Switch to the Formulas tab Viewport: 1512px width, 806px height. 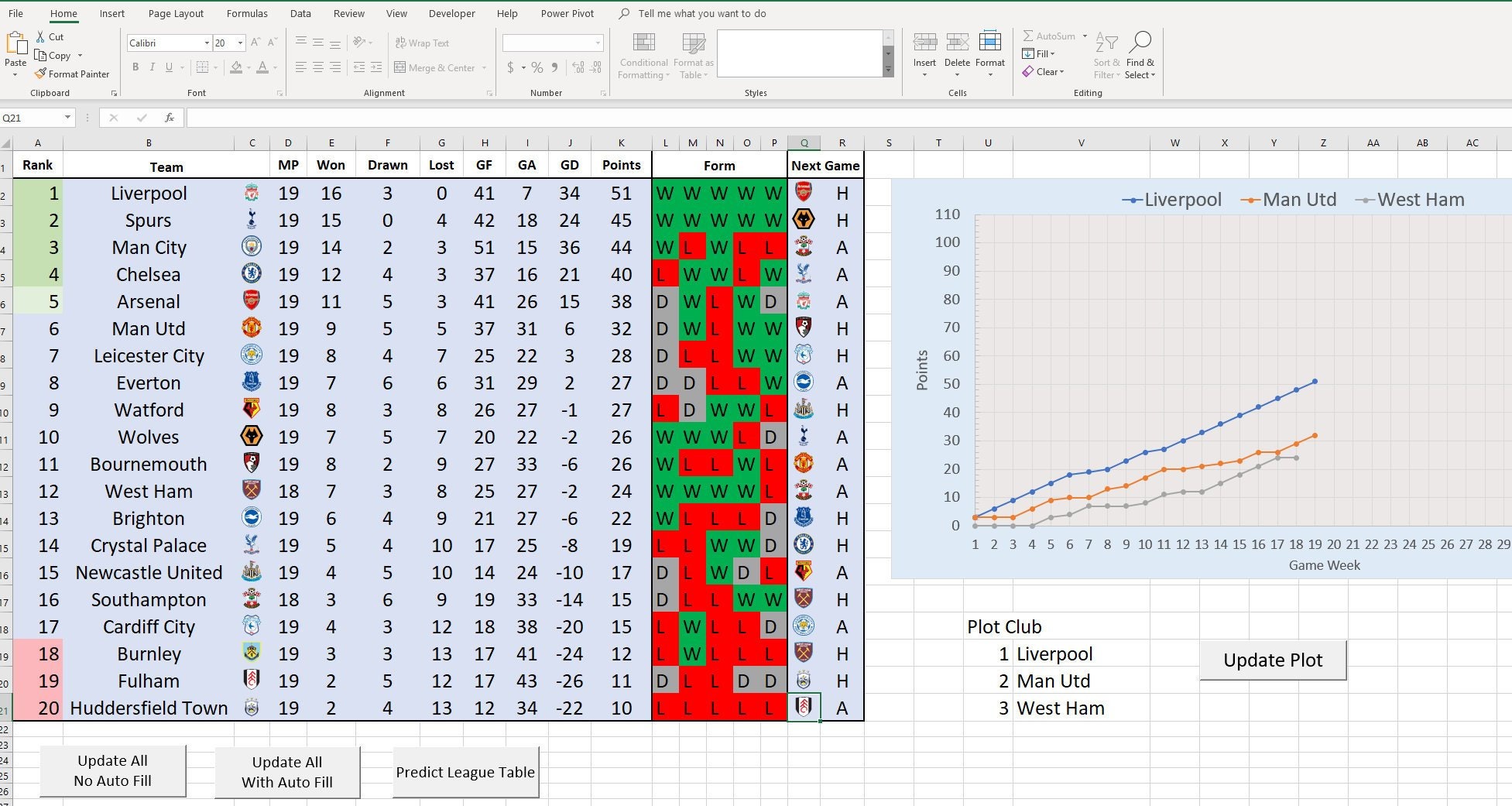247,13
